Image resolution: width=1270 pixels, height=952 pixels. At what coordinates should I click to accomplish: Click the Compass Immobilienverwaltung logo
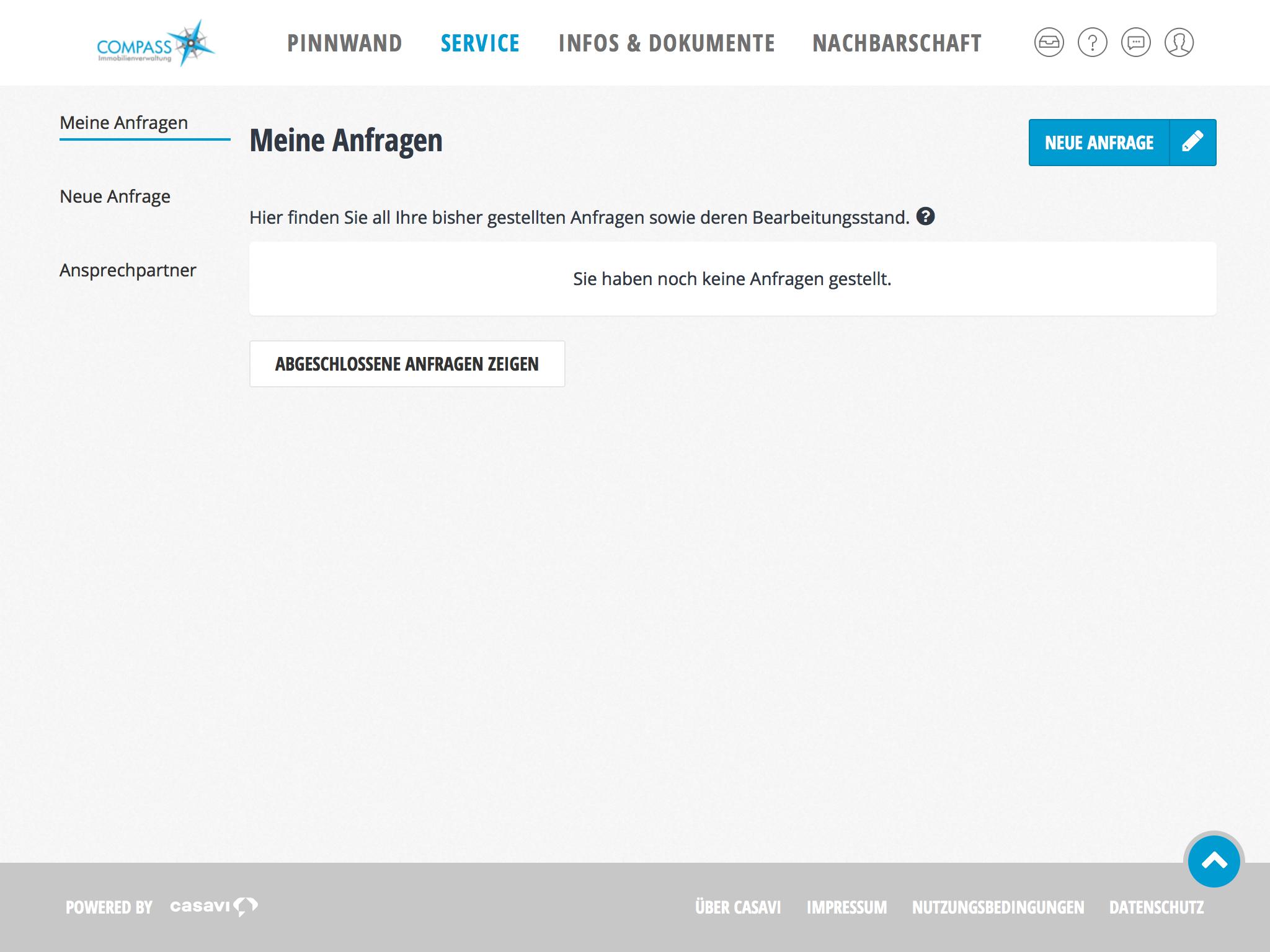click(x=156, y=43)
